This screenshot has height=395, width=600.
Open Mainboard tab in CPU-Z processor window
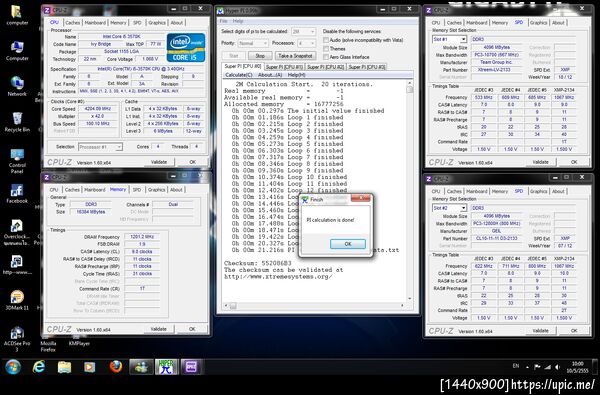point(95,23)
